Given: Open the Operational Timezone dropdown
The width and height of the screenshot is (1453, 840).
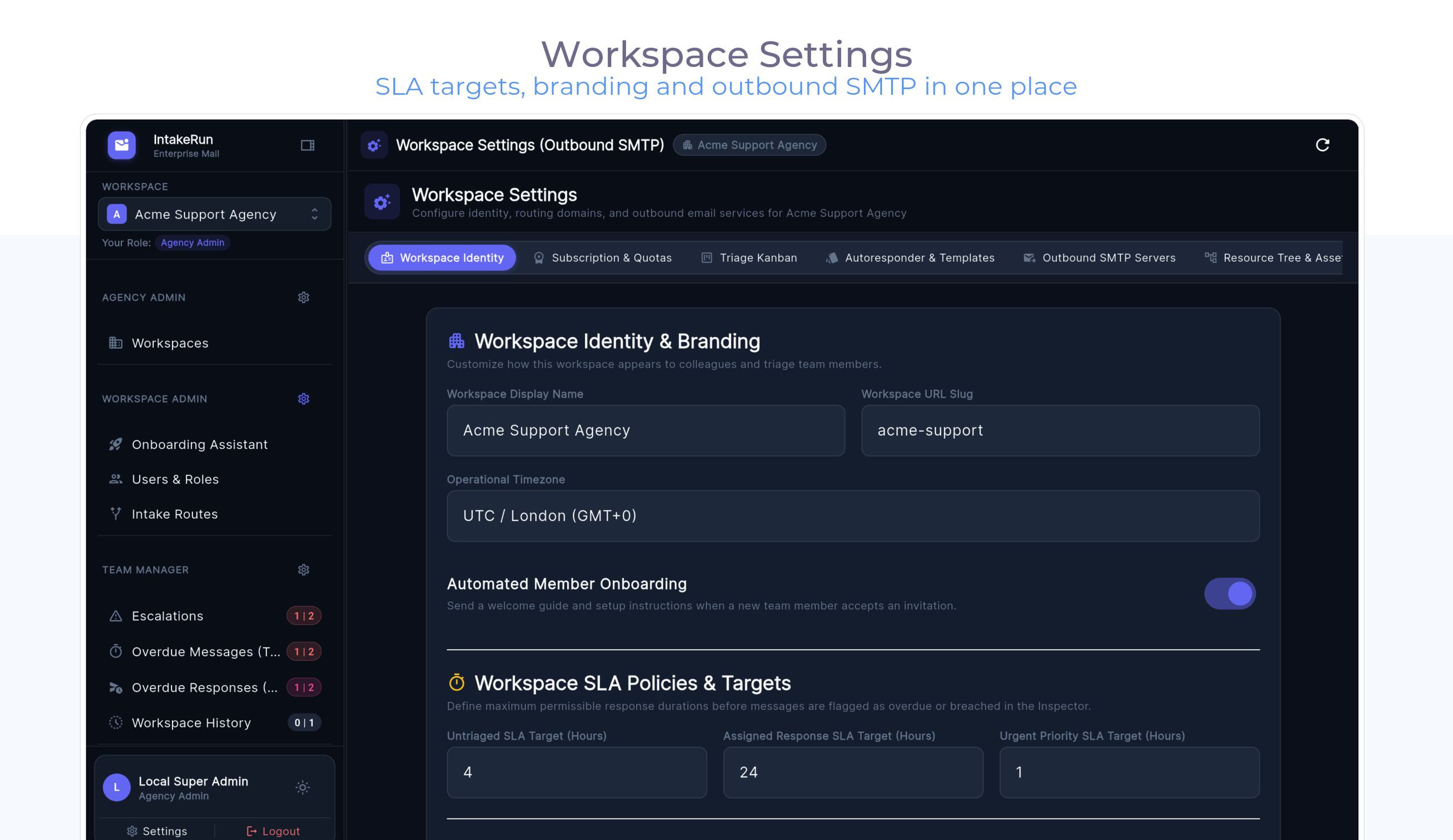Looking at the screenshot, I should pyautogui.click(x=853, y=516).
